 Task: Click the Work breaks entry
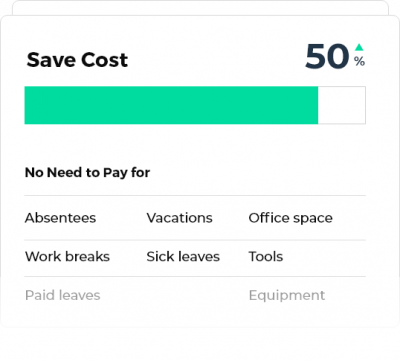[67, 257]
